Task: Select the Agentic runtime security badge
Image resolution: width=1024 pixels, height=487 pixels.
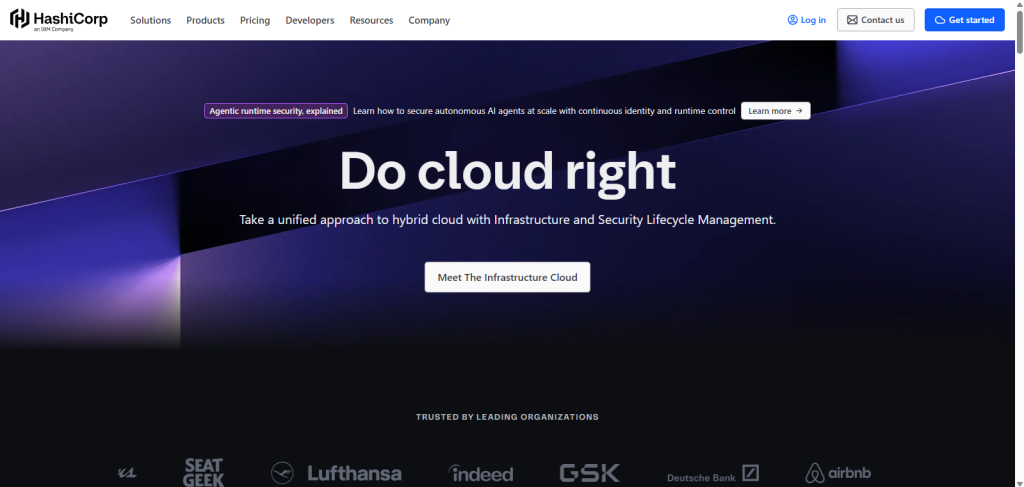Action: (x=276, y=111)
